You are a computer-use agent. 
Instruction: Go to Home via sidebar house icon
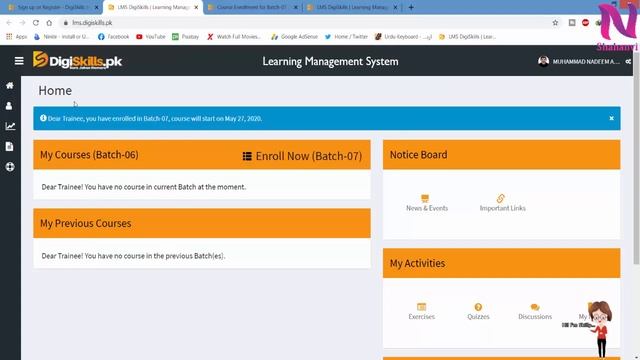(x=10, y=85)
